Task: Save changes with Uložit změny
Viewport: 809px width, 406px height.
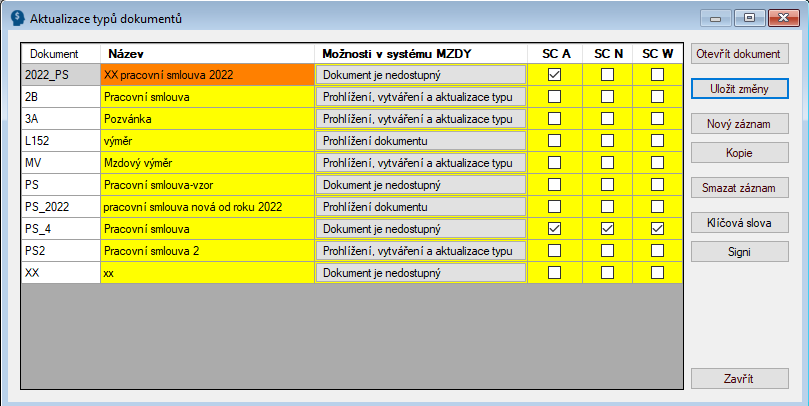Action: (739, 88)
